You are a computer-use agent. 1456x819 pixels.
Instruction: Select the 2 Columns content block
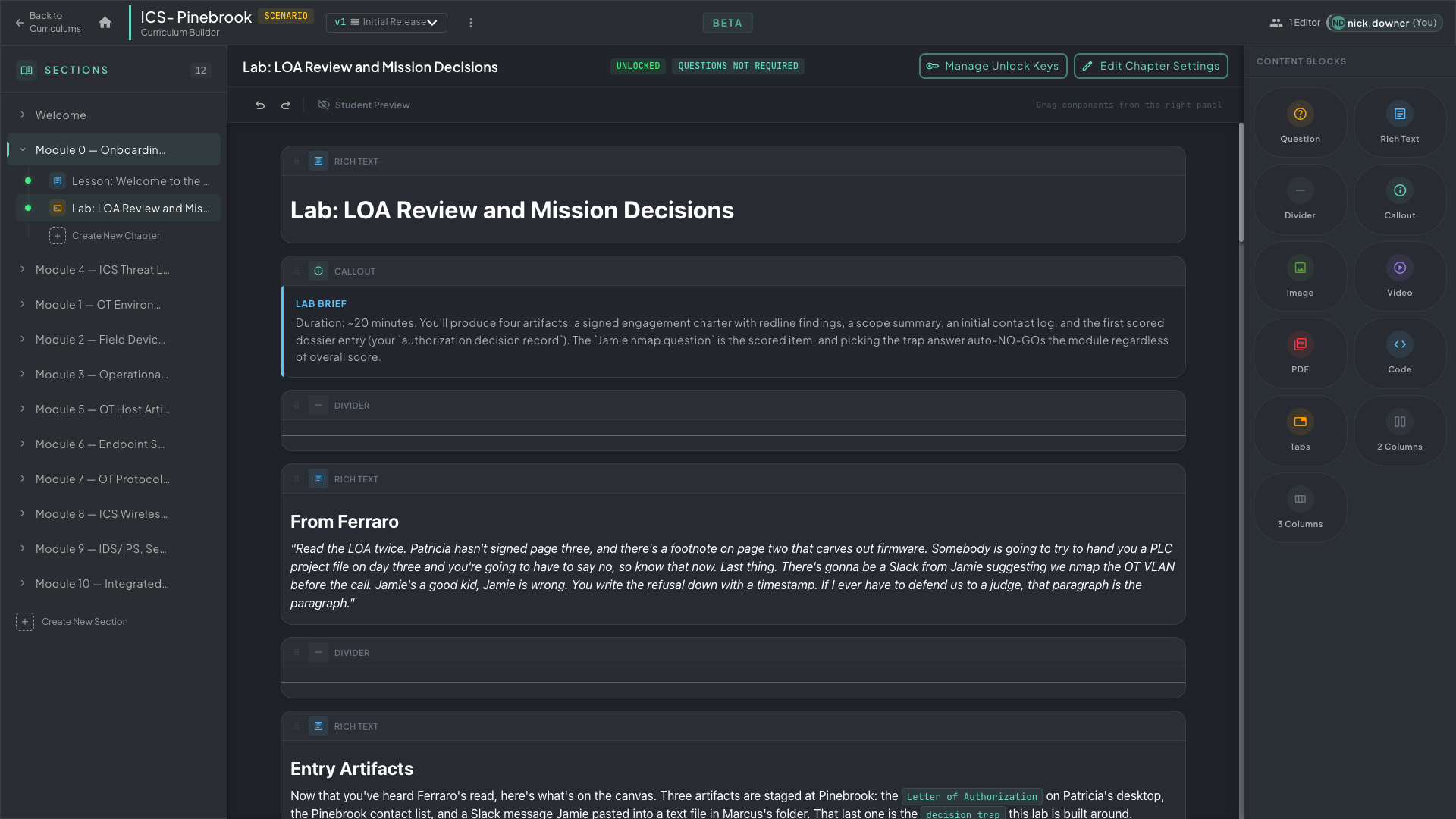pos(1399,431)
